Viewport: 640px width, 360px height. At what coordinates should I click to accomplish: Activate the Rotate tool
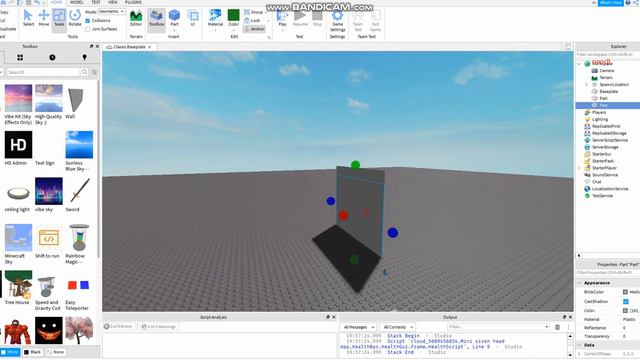point(75,18)
